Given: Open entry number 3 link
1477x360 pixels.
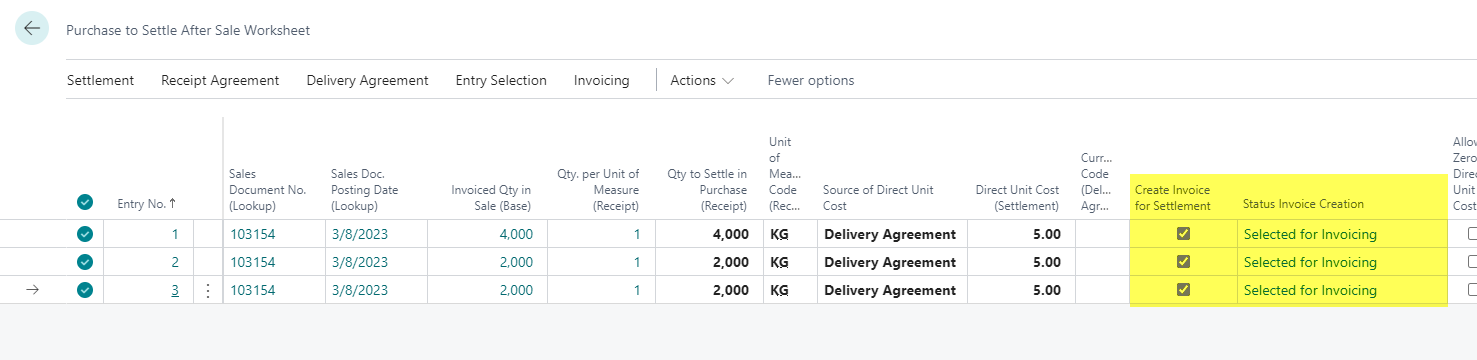Looking at the screenshot, I should pyautogui.click(x=175, y=290).
